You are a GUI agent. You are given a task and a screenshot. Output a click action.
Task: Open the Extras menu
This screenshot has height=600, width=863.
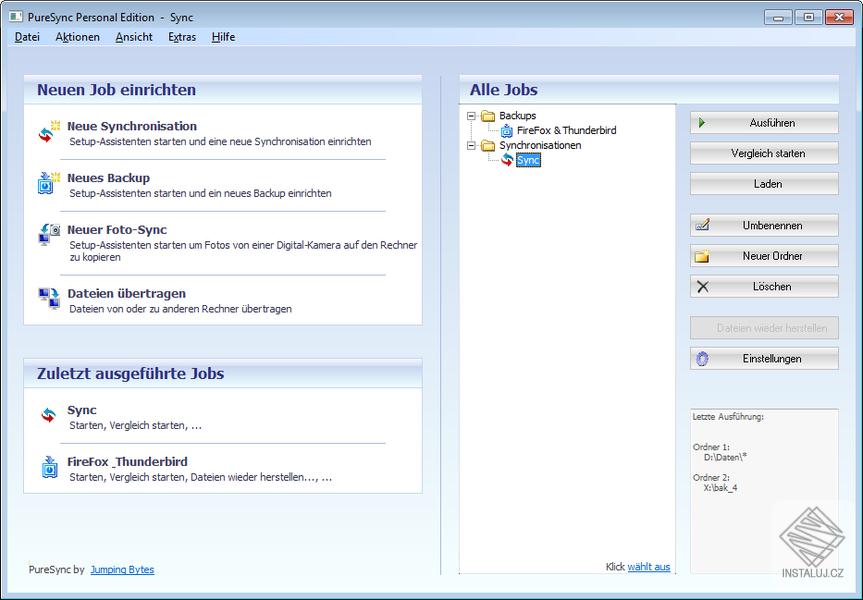point(182,37)
